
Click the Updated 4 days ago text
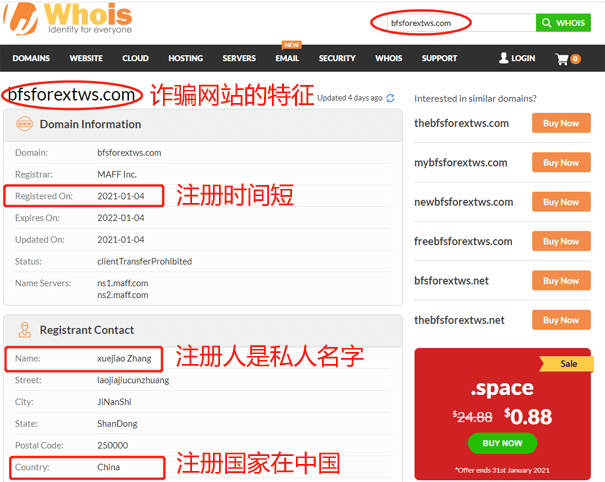coord(350,98)
